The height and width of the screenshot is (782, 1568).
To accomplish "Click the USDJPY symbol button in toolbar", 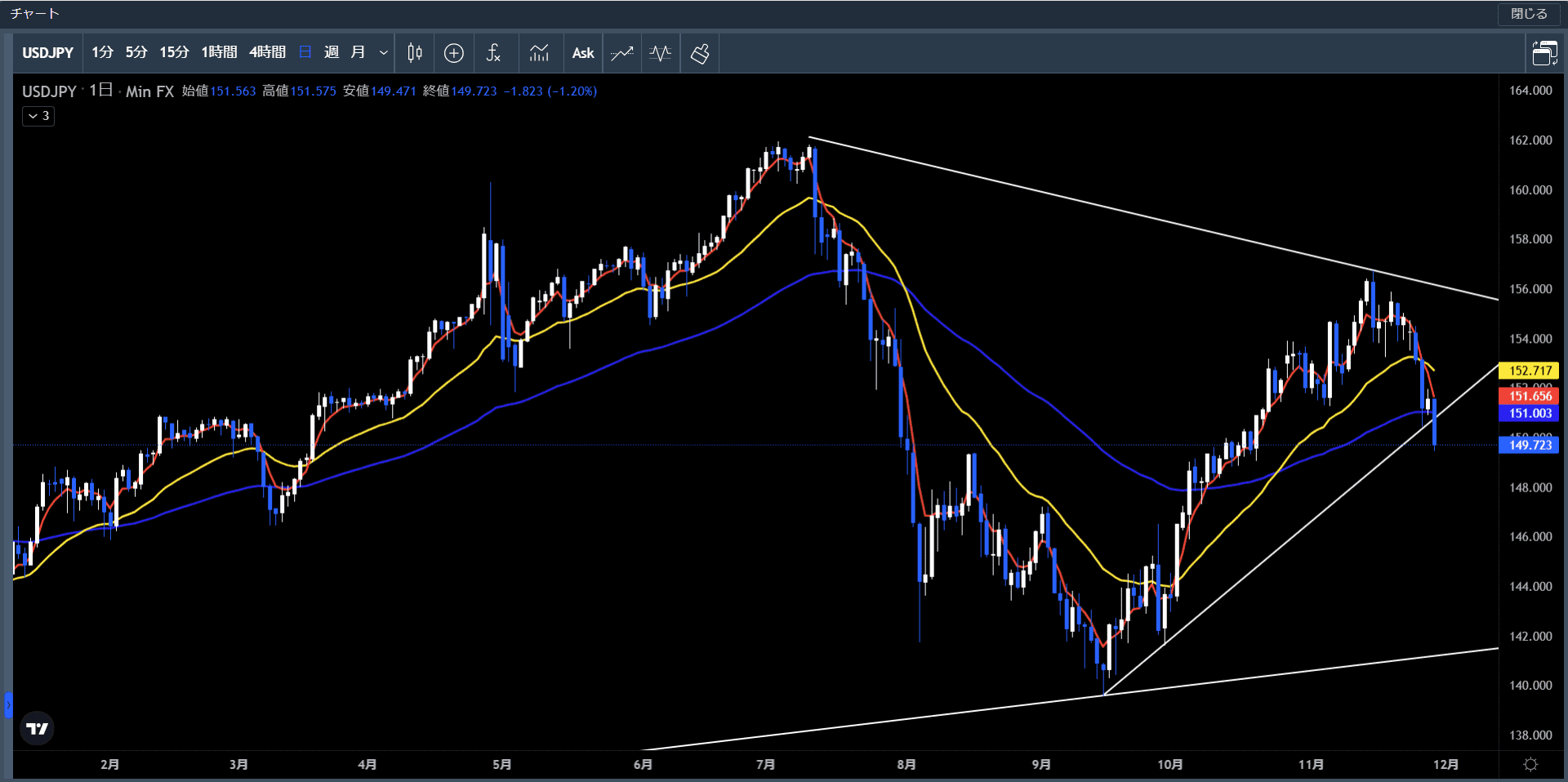I will point(47,53).
